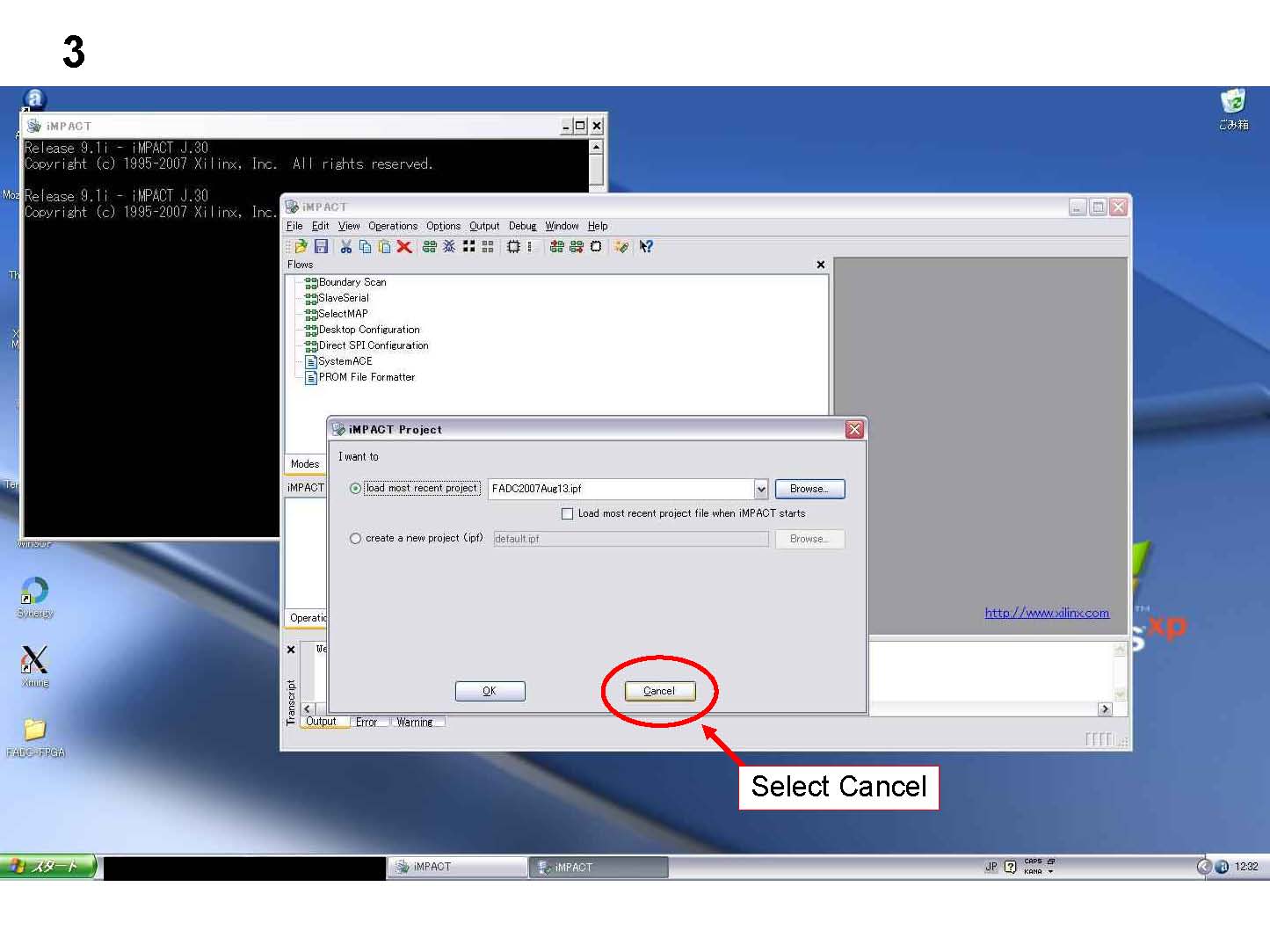Click the FADC2007Aug13.ipf project field

click(x=620, y=489)
